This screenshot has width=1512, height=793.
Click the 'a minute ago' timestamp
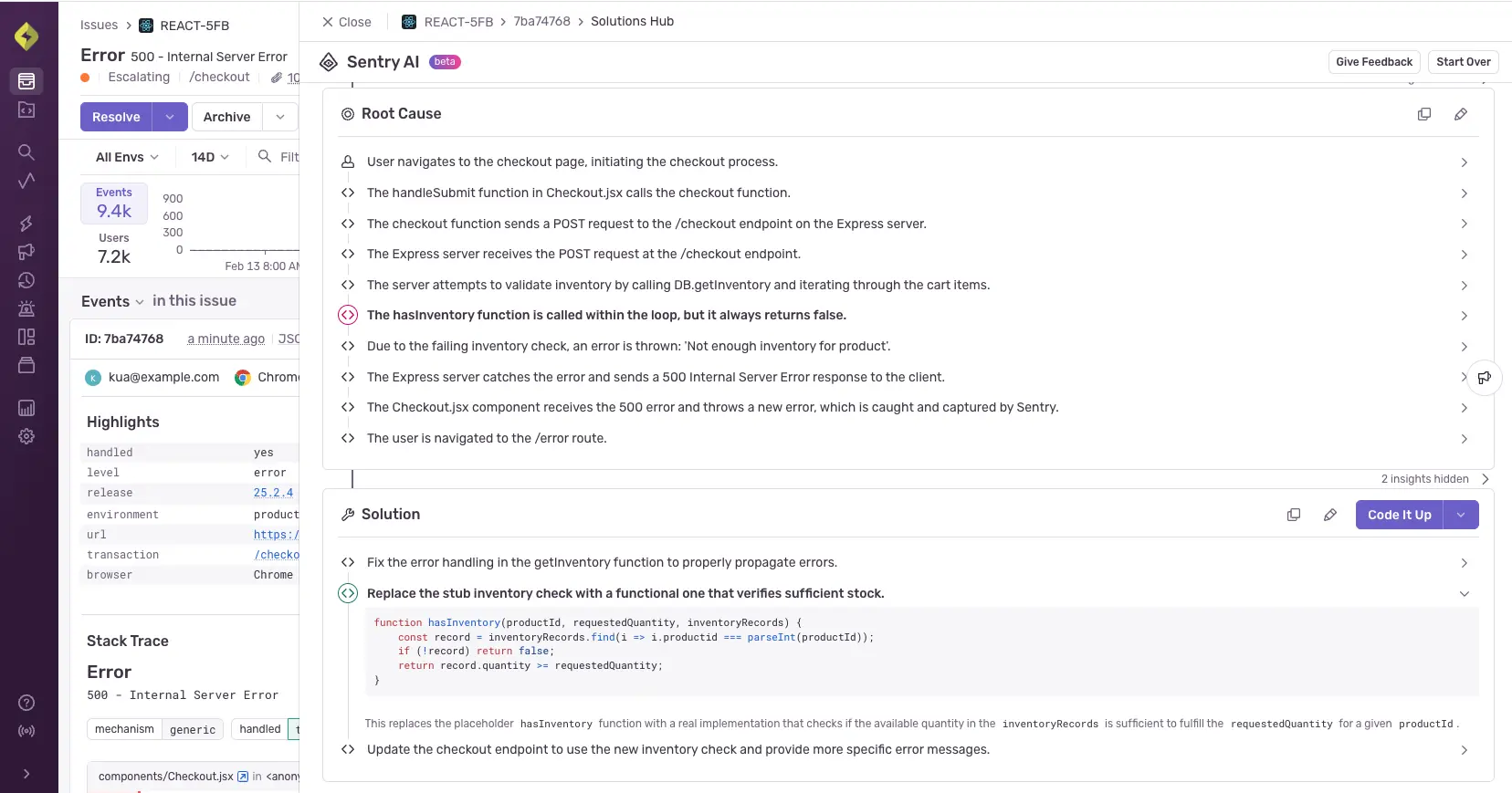(226, 339)
